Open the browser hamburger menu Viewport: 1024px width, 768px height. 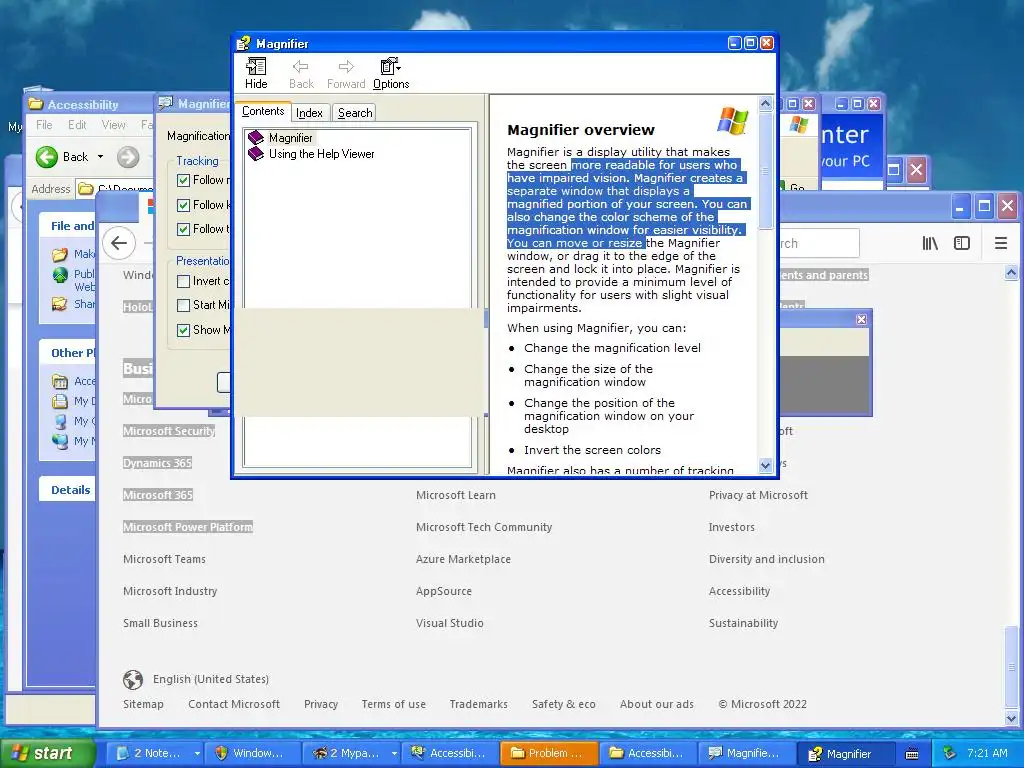click(x=1000, y=244)
